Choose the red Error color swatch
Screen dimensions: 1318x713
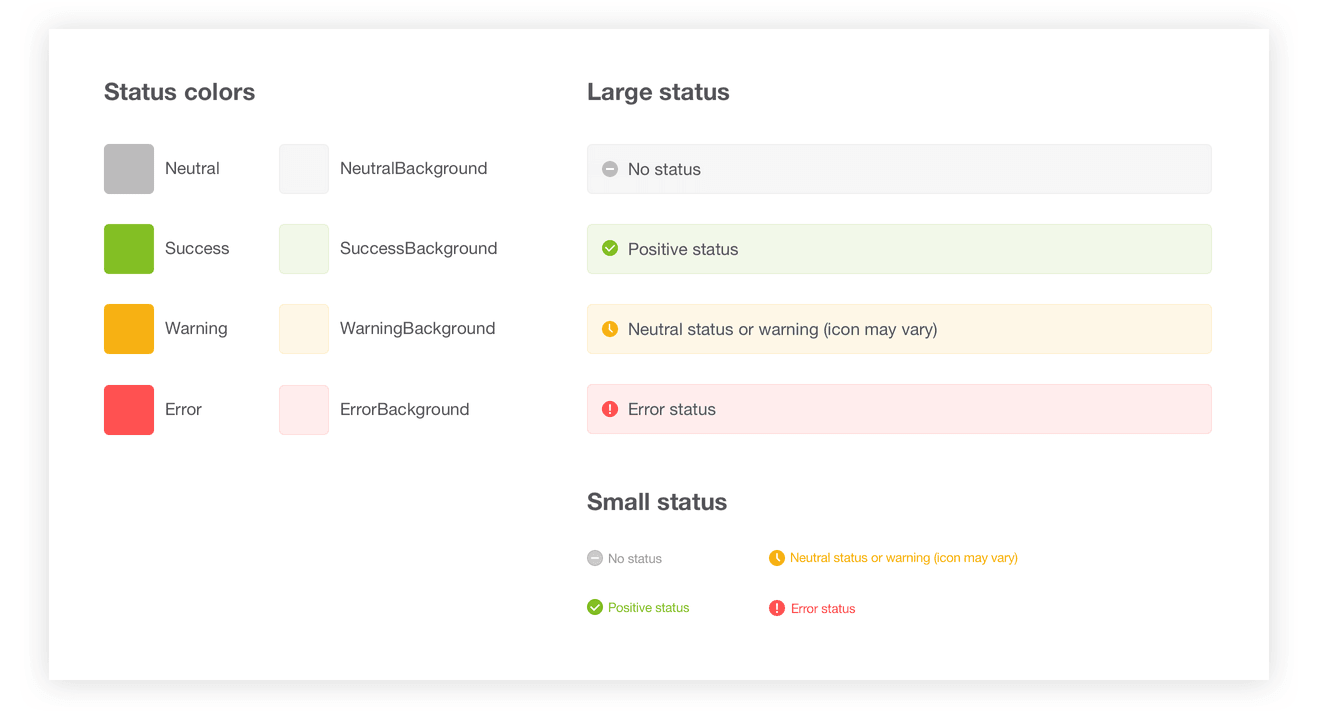click(129, 410)
